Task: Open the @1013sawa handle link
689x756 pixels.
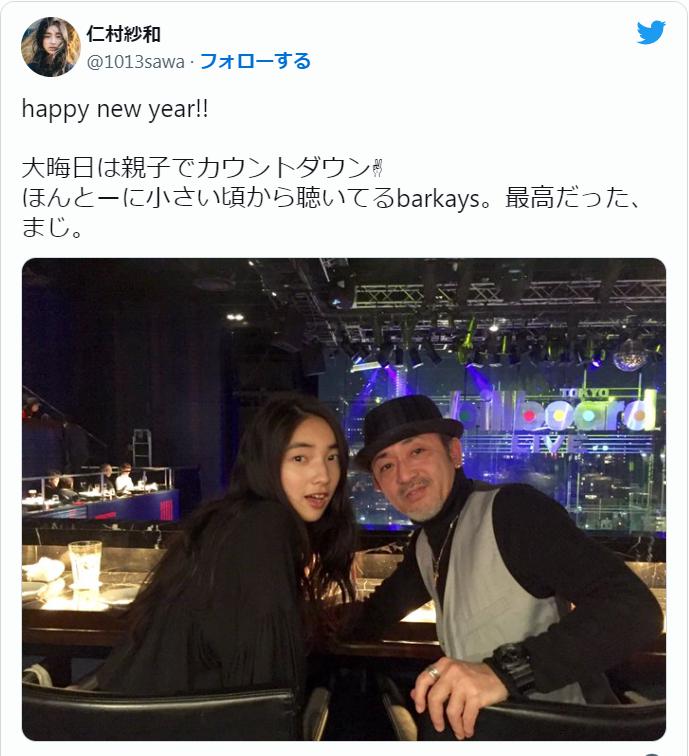Action: [135, 62]
